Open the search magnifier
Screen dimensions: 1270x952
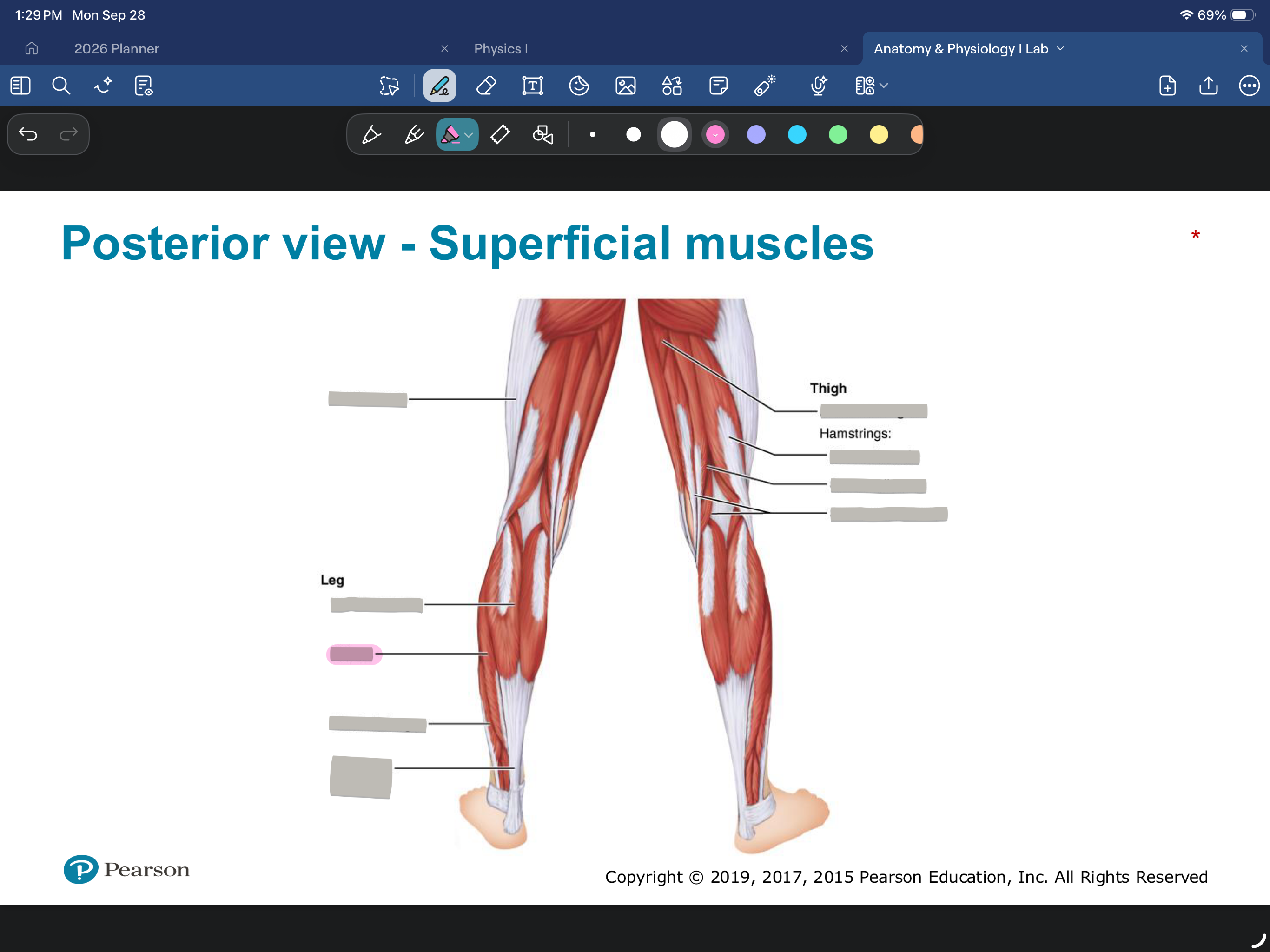pyautogui.click(x=61, y=86)
